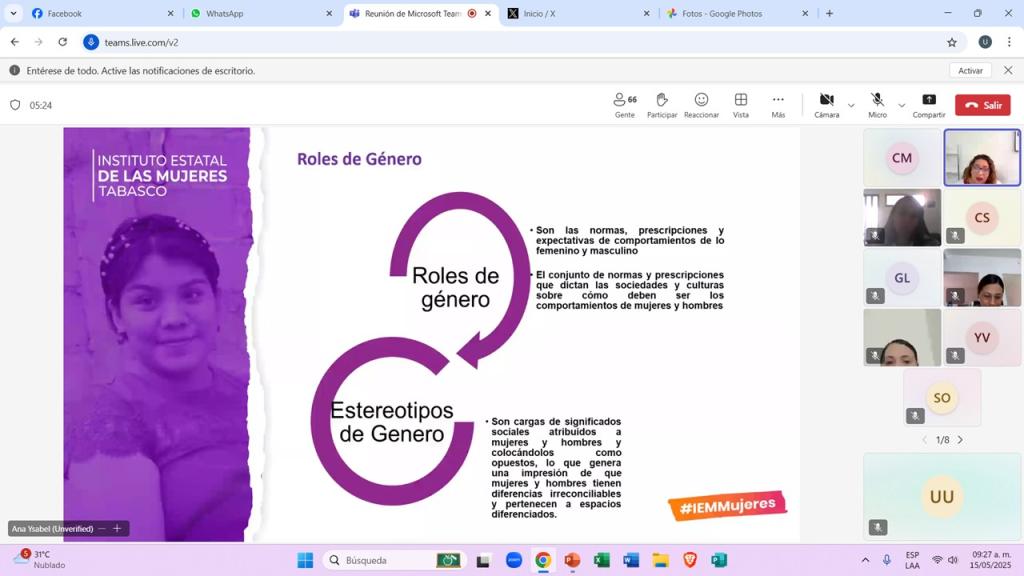The width and height of the screenshot is (1024, 576).
Task: Turn on the Cámara toggle
Action: [826, 104]
